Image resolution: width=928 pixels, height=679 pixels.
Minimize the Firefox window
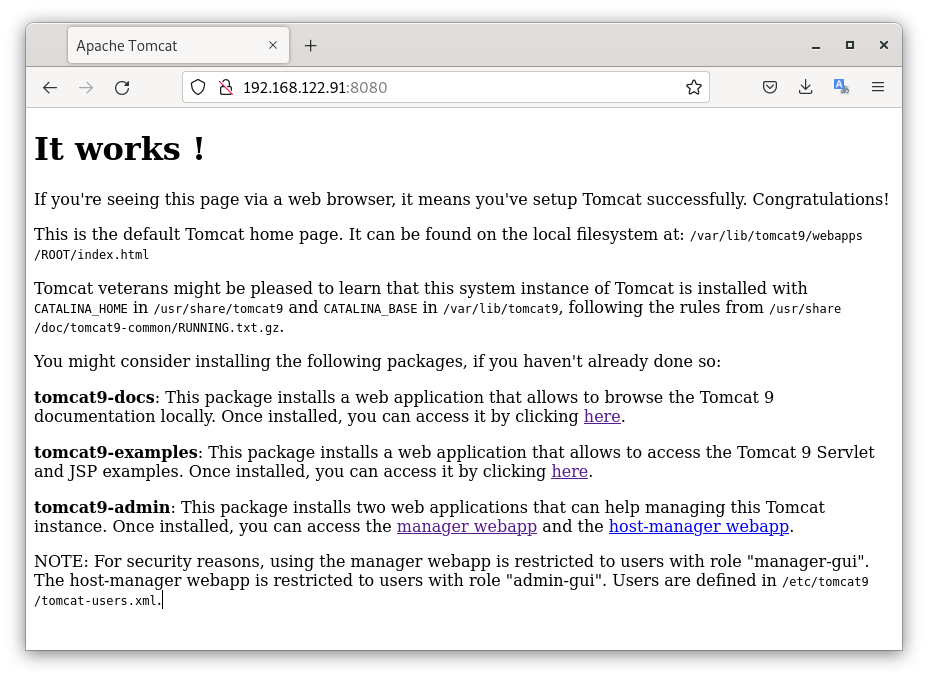817,46
